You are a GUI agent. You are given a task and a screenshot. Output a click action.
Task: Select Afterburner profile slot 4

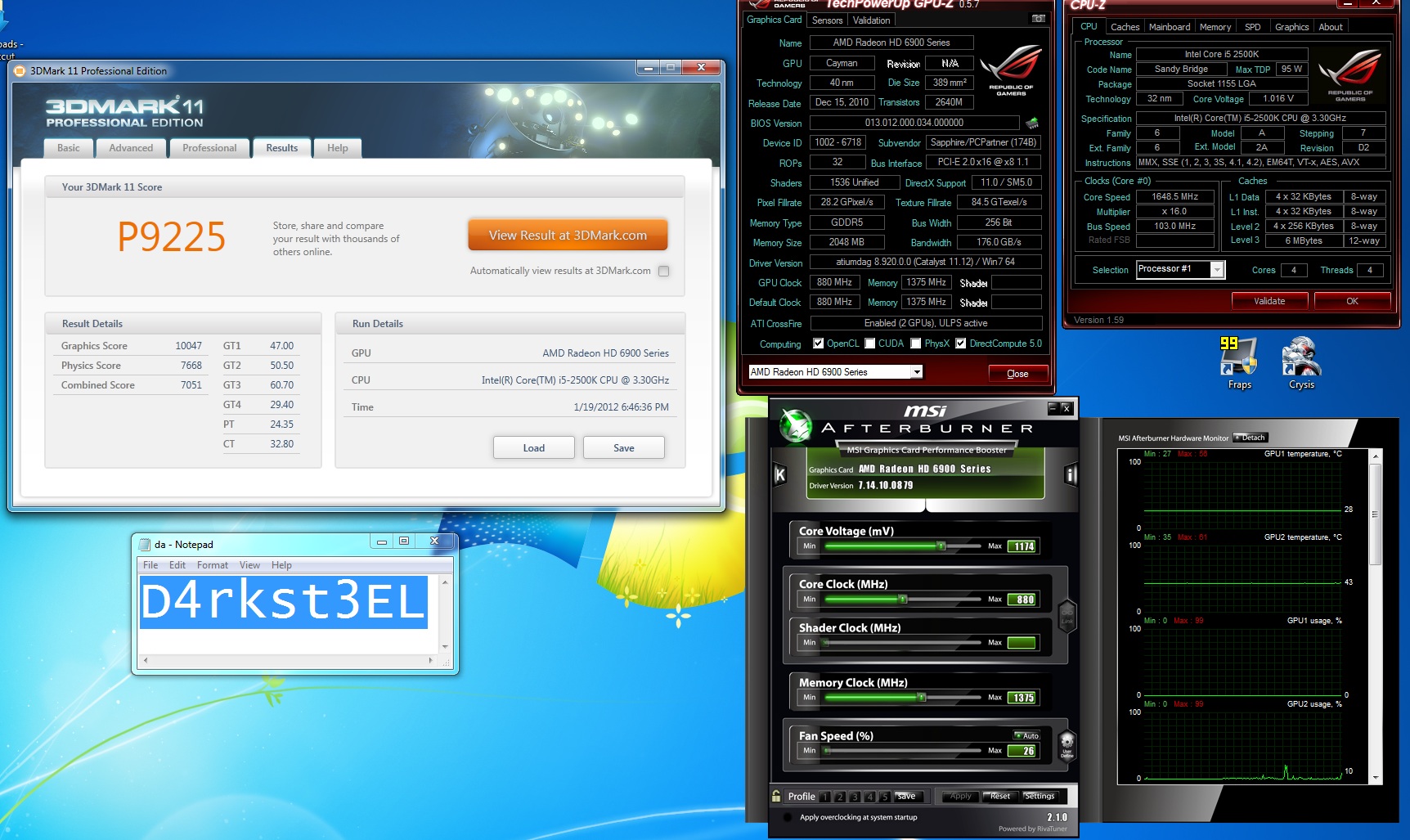869,797
